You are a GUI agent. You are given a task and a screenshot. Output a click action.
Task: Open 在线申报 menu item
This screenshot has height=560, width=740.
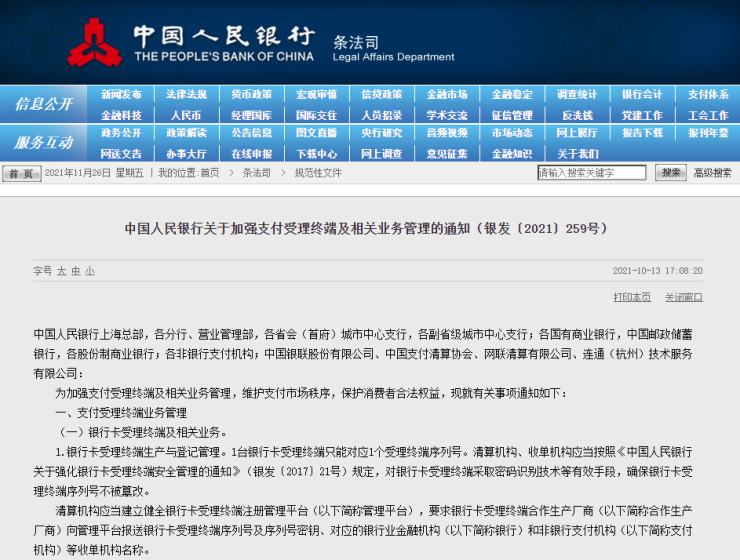252,154
